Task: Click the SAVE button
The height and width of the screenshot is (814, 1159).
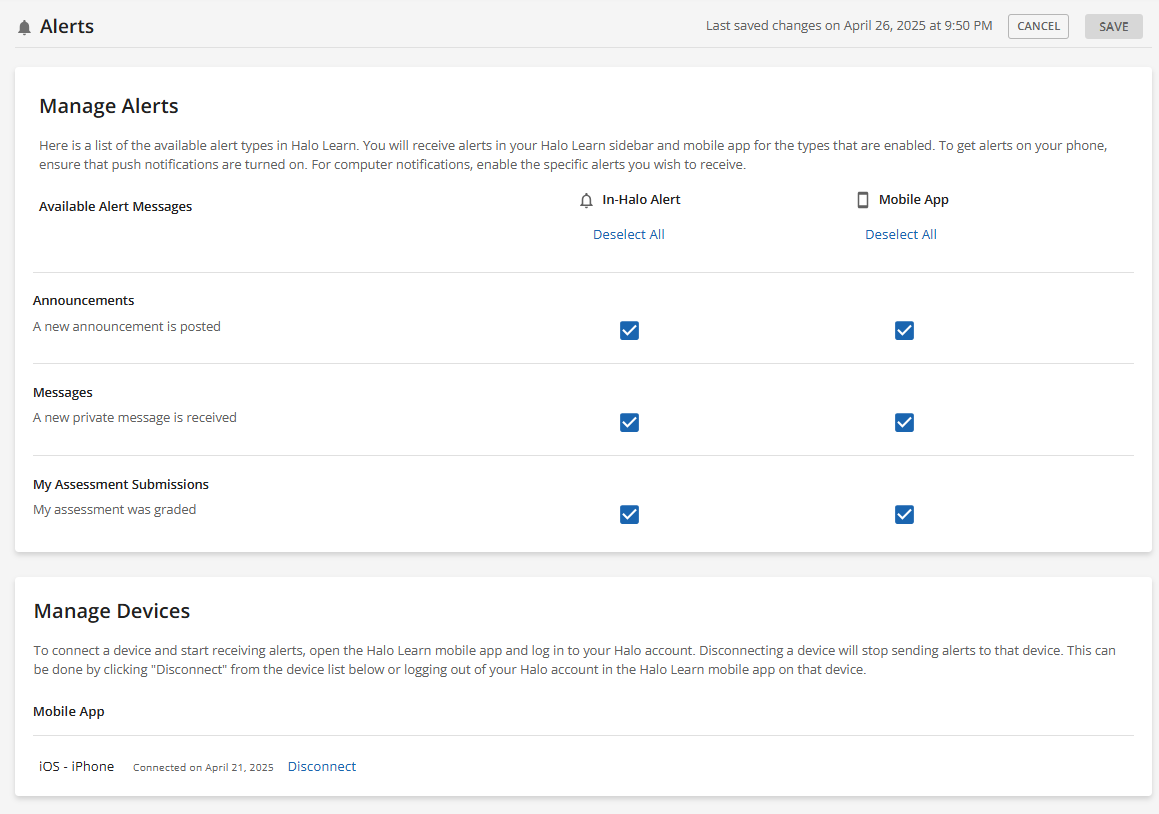Action: click(x=1113, y=26)
